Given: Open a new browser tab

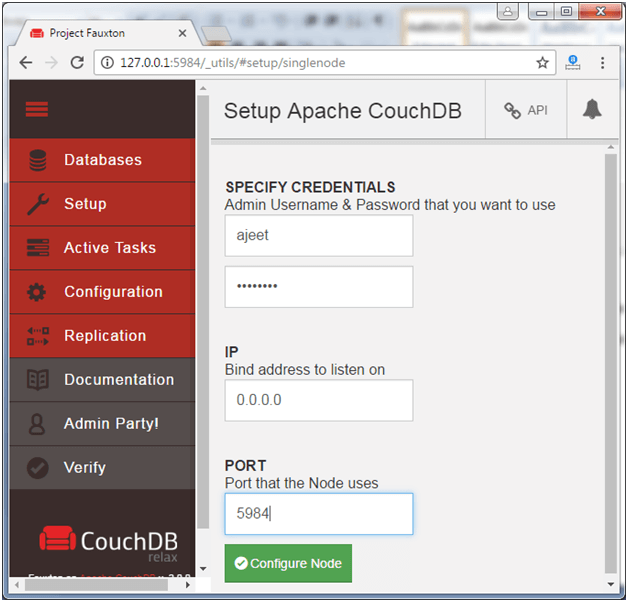Looking at the screenshot, I should point(216,35).
